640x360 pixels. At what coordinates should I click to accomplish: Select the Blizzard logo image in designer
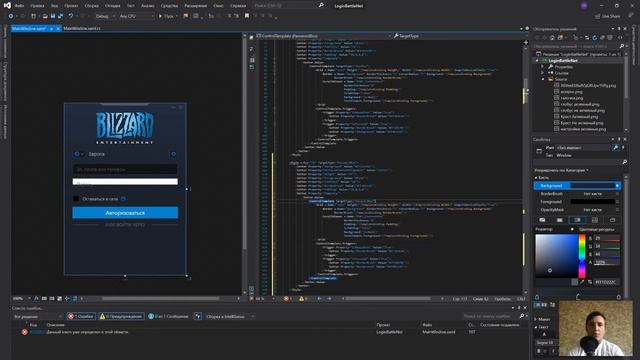tap(125, 128)
